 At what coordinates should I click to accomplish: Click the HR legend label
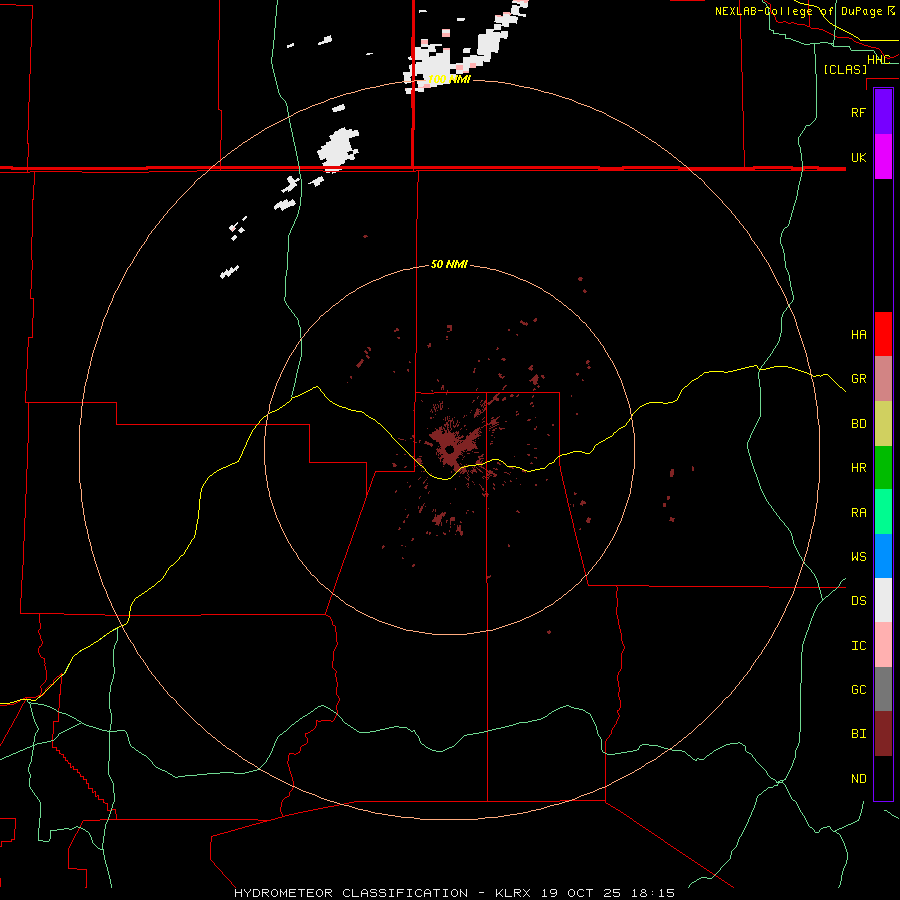coord(858,468)
